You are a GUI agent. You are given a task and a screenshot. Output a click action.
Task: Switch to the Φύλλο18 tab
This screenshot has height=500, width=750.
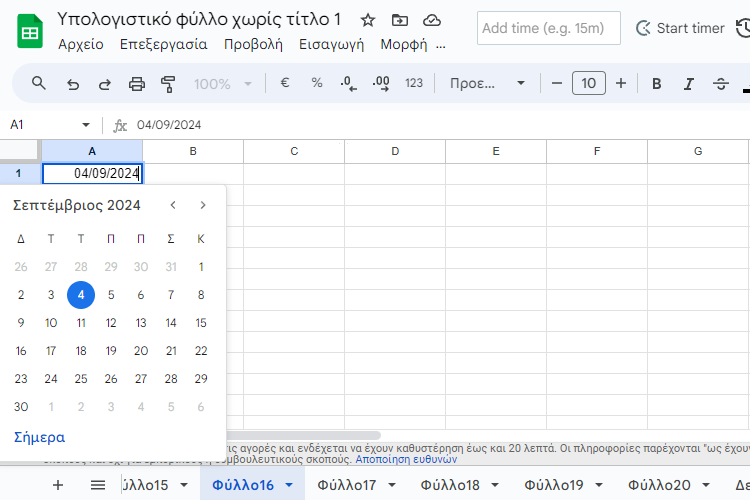(x=450, y=485)
